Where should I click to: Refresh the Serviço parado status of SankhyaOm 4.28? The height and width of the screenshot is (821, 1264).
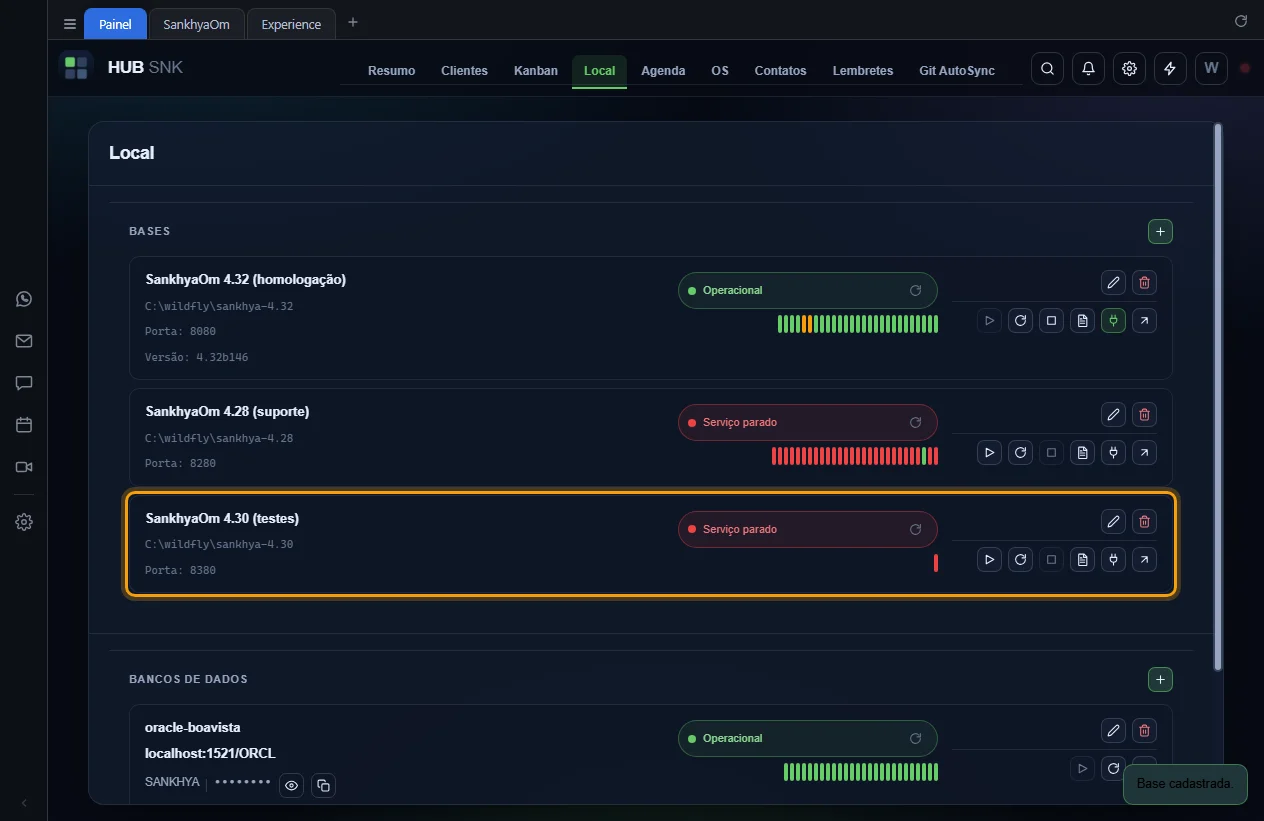click(x=915, y=422)
